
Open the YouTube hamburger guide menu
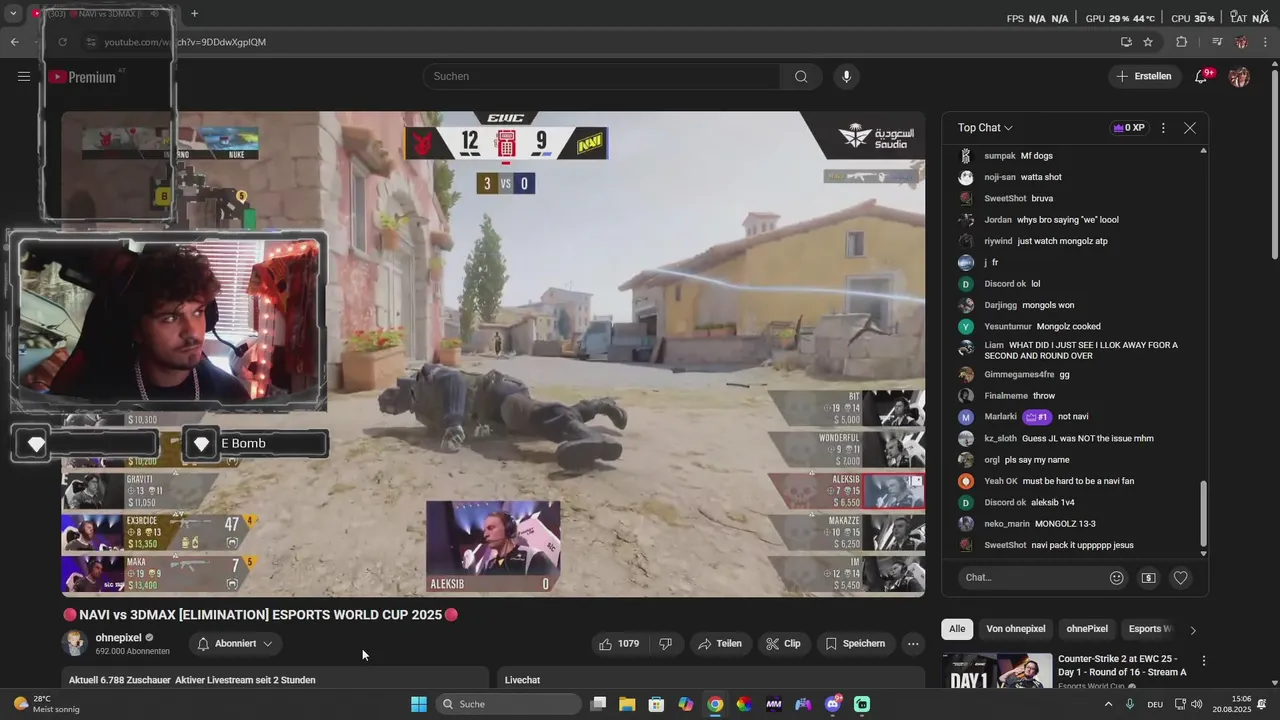click(24, 76)
